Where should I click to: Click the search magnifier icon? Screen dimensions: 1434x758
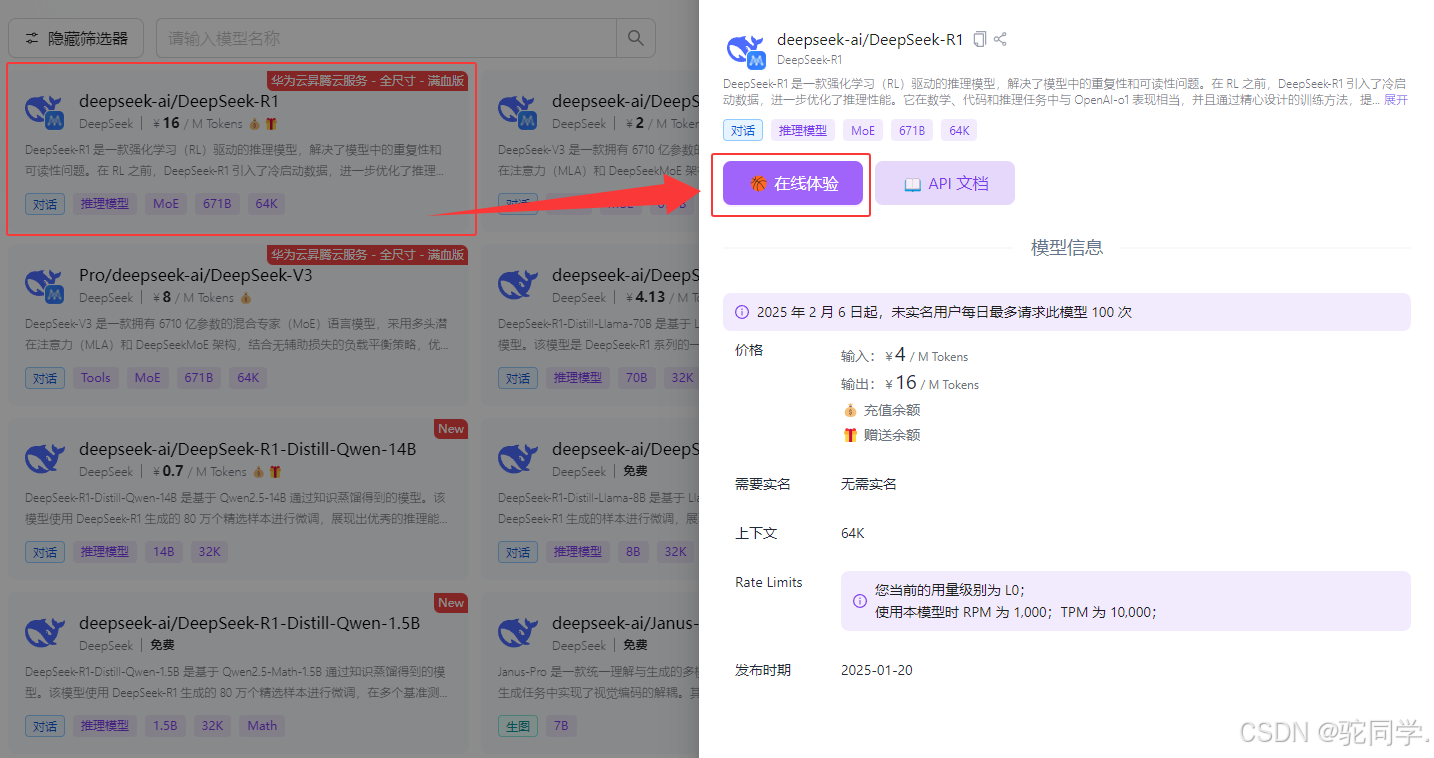[635, 38]
